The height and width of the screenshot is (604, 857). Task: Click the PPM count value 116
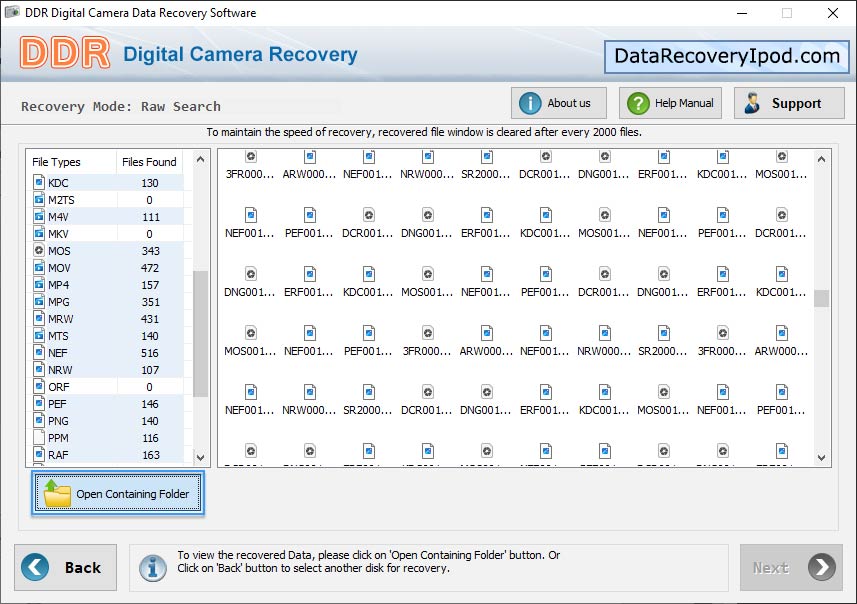coord(150,438)
